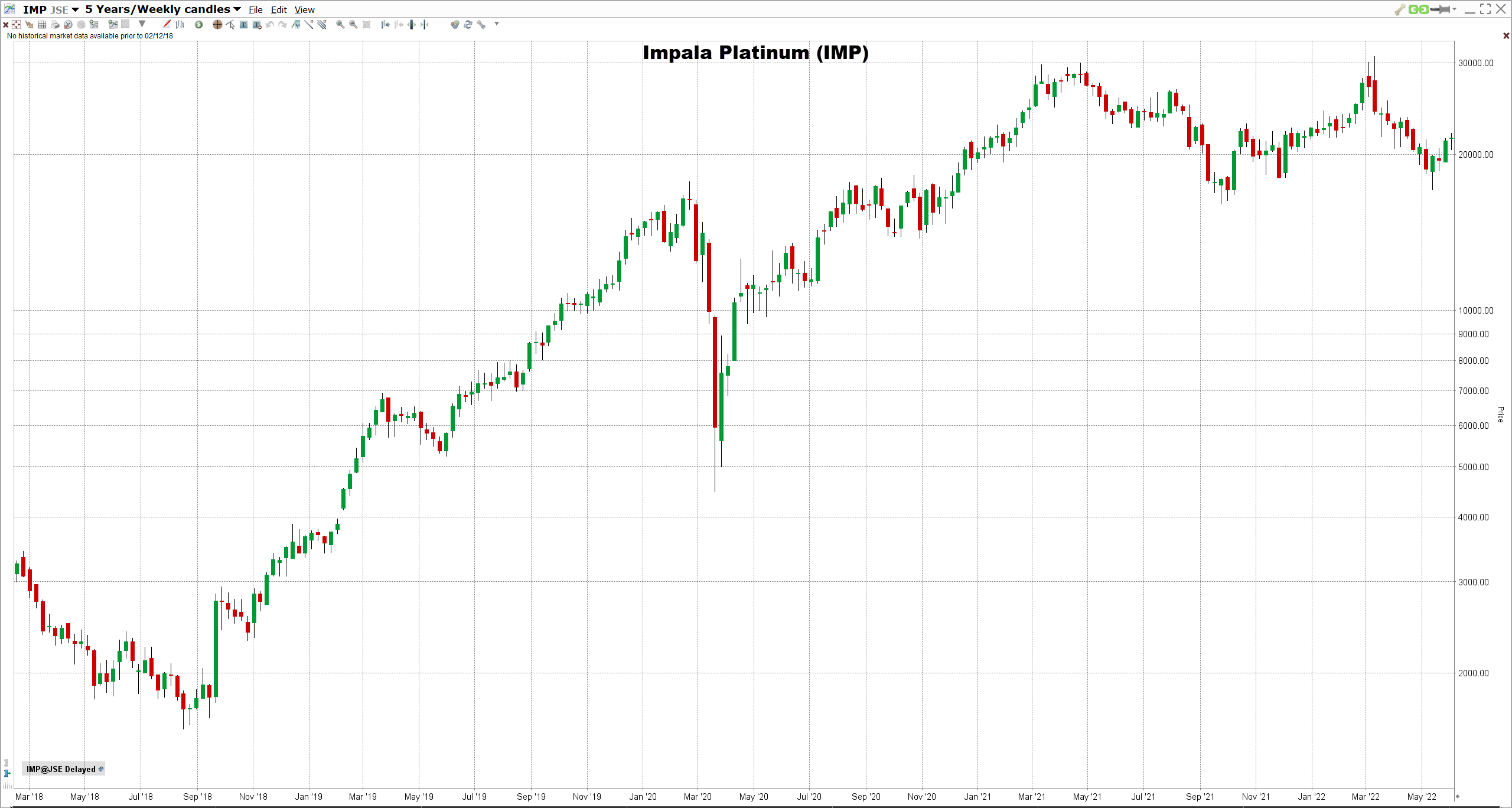Expand the small toolbar overflow arrow
This screenshot has width=1512, height=808.
coord(497,24)
